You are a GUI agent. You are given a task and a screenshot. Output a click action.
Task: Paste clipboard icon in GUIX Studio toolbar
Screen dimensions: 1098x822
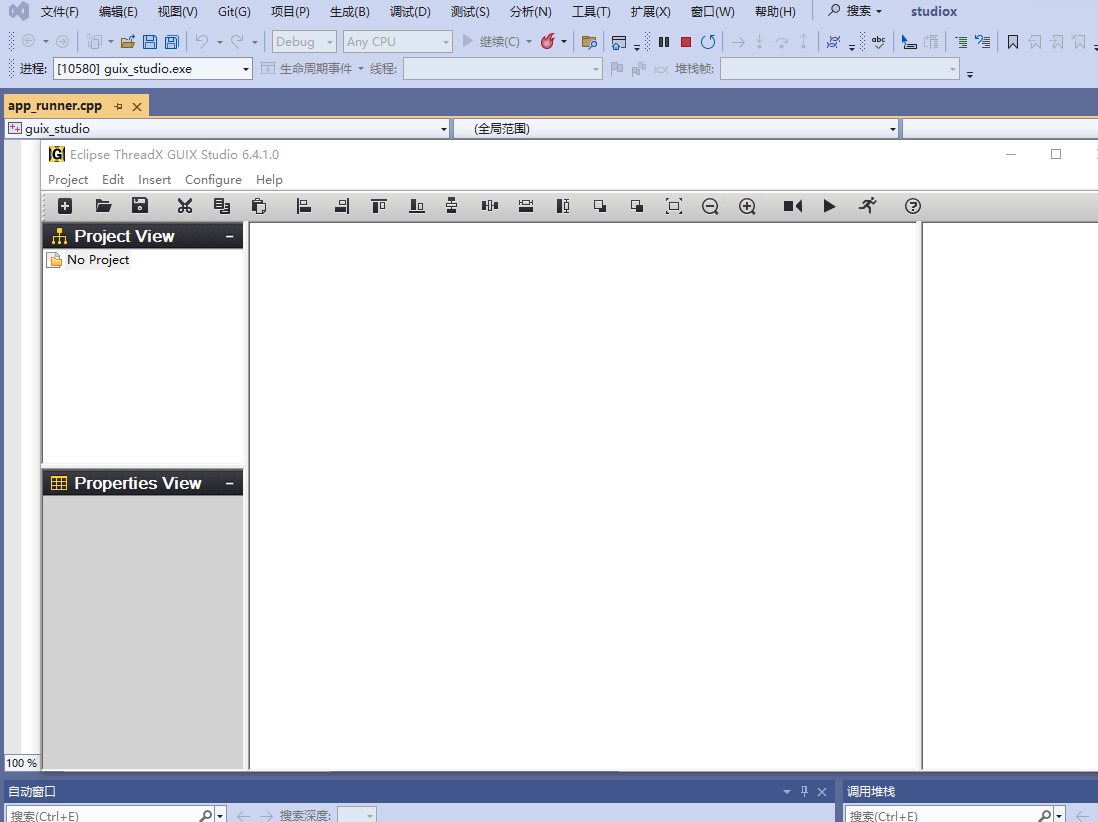point(259,206)
